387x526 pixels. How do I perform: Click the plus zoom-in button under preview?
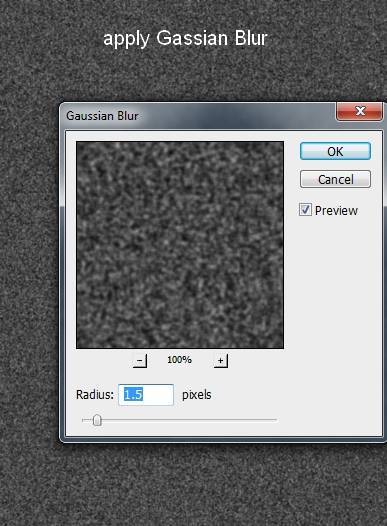pos(221,361)
